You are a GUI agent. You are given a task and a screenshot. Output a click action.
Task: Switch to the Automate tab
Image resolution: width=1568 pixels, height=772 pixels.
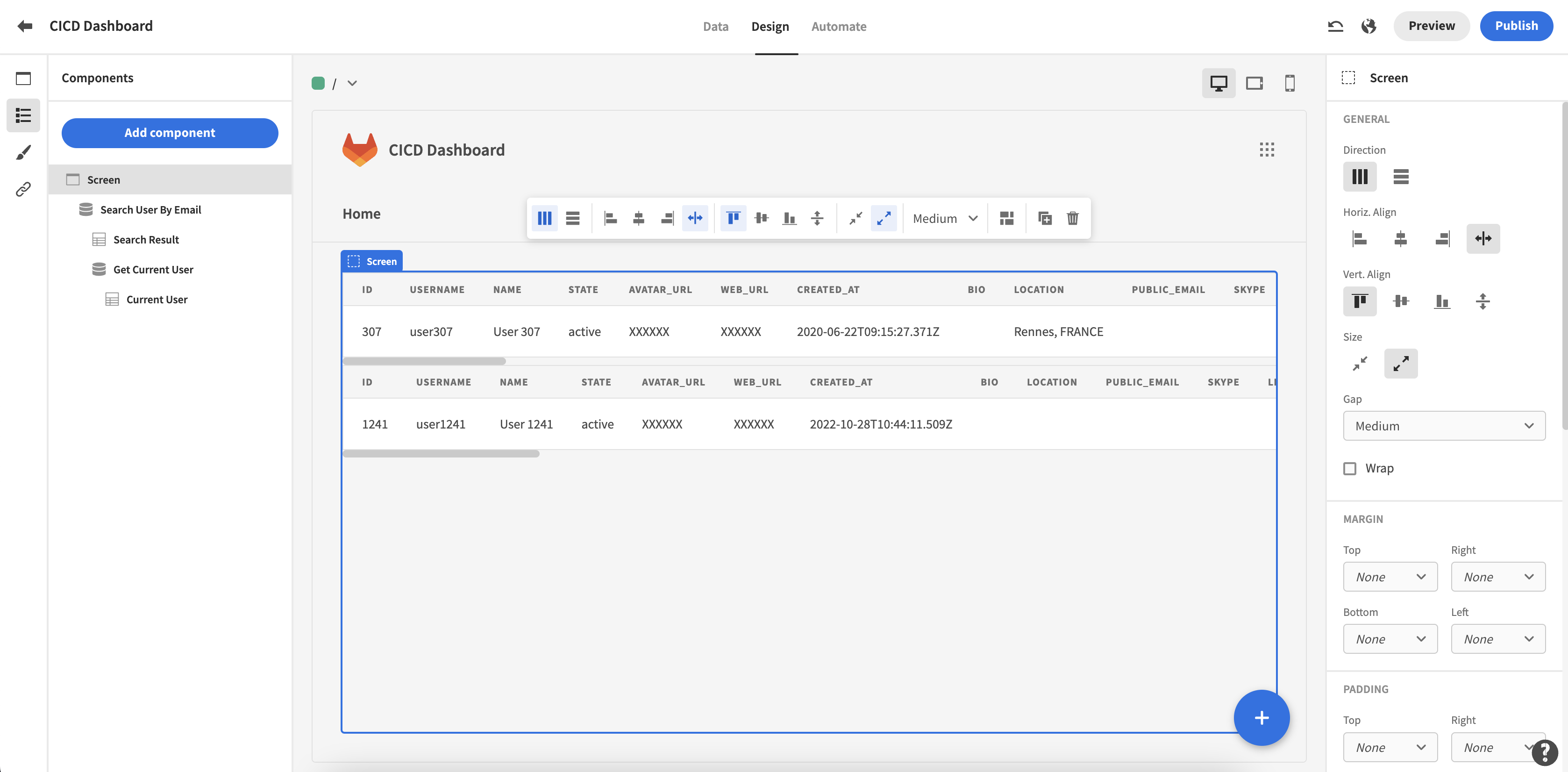point(838,26)
